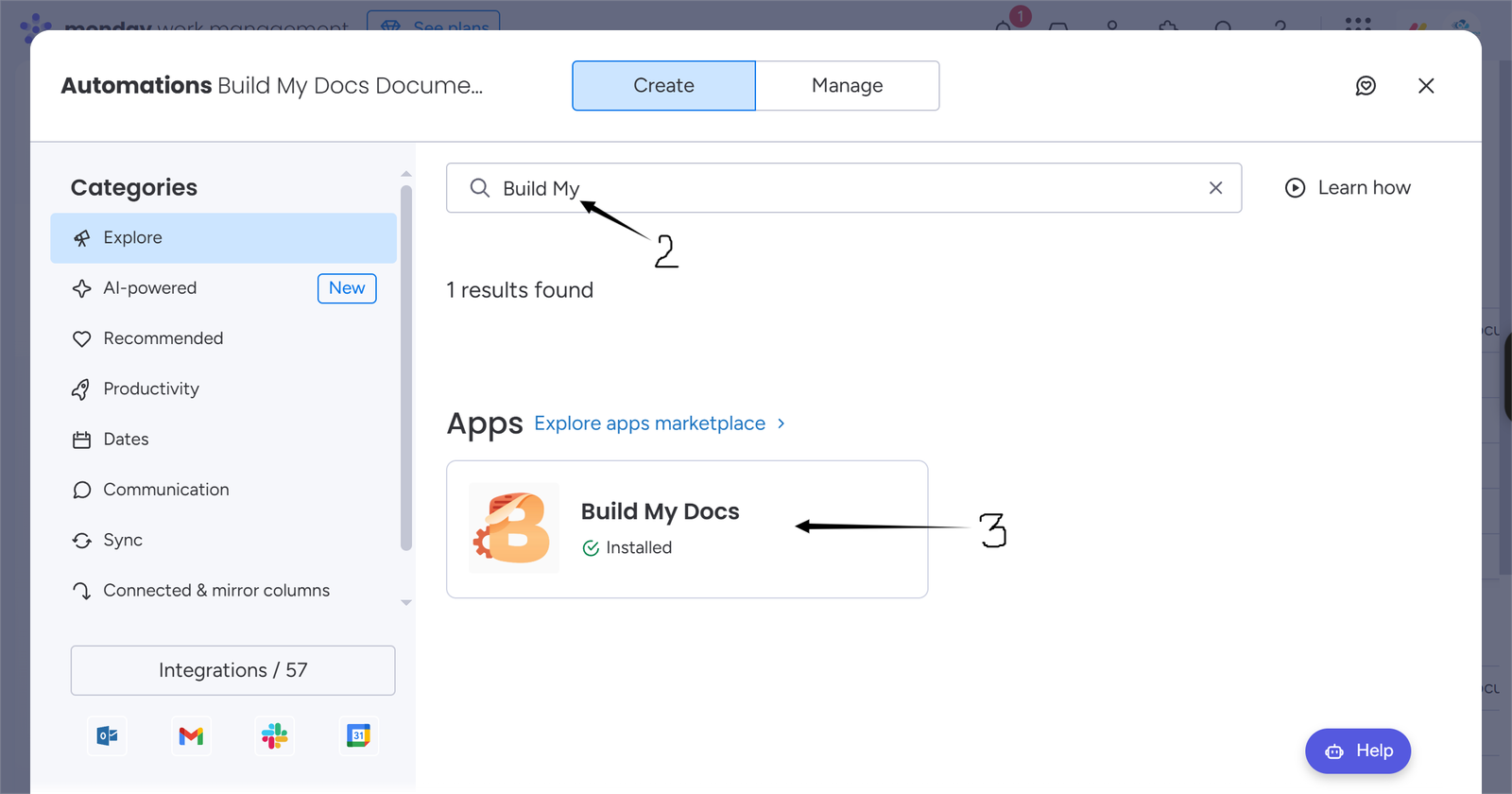Click the Productivity rocket icon
Screen dimensions: 1512x794
pos(82,388)
